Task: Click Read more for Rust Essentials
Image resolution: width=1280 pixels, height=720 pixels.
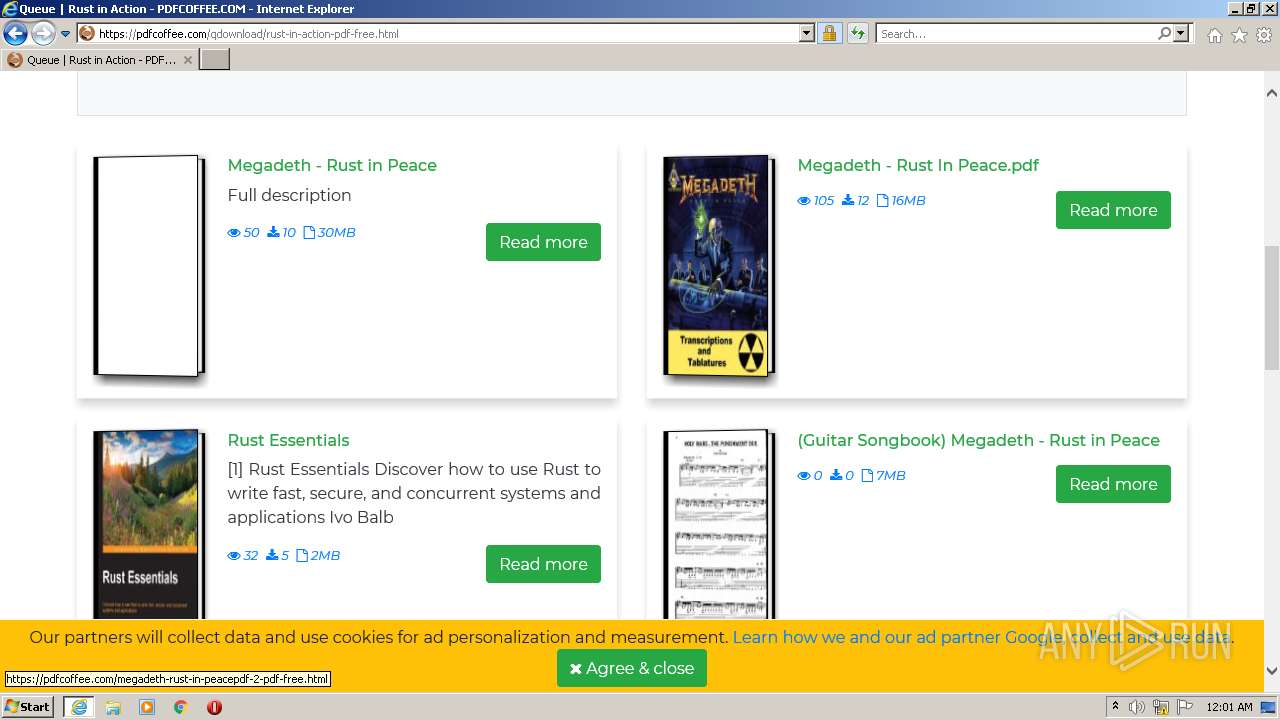Action: 543,564
